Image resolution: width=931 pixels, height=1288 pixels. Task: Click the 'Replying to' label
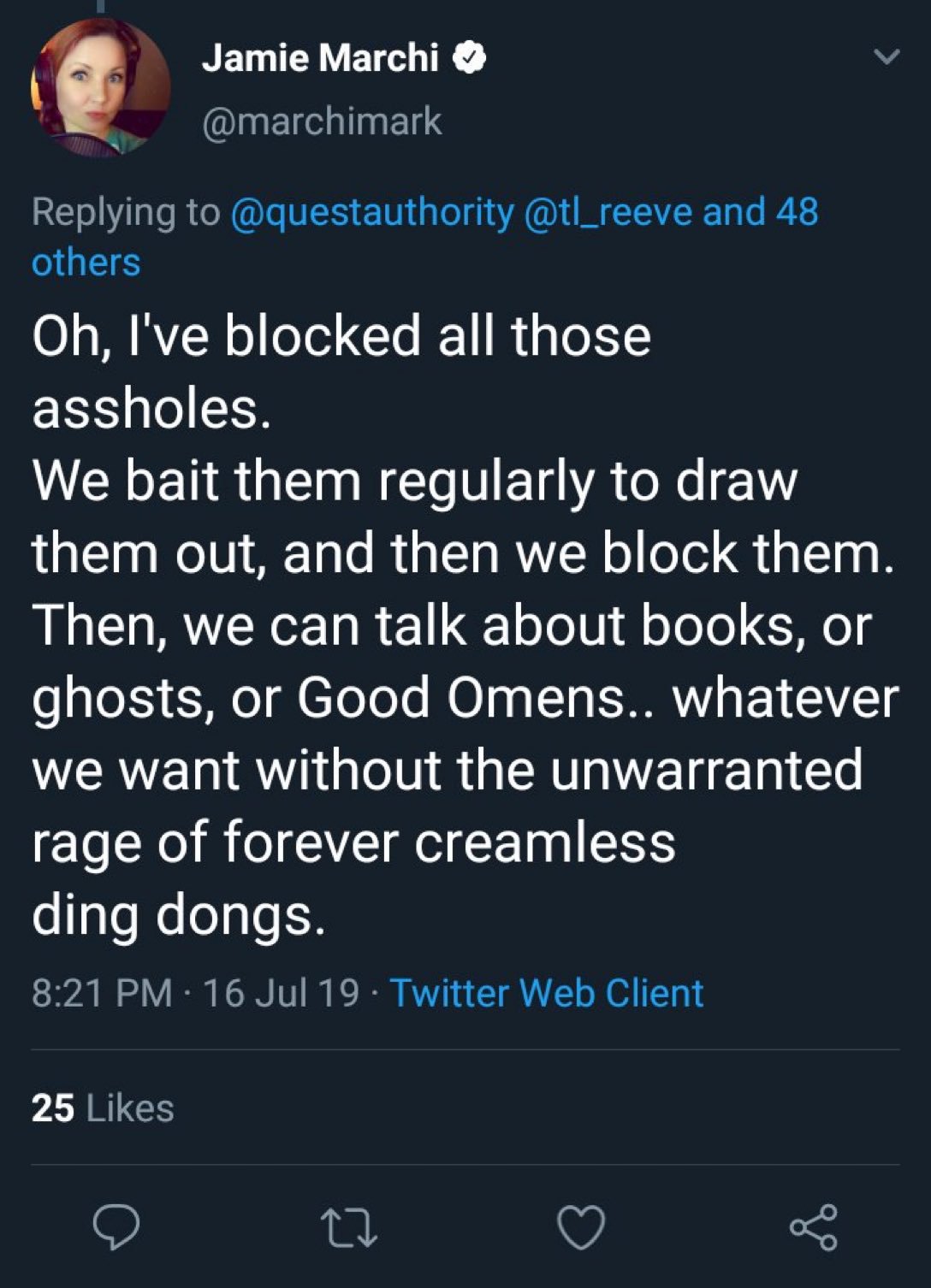[126, 212]
